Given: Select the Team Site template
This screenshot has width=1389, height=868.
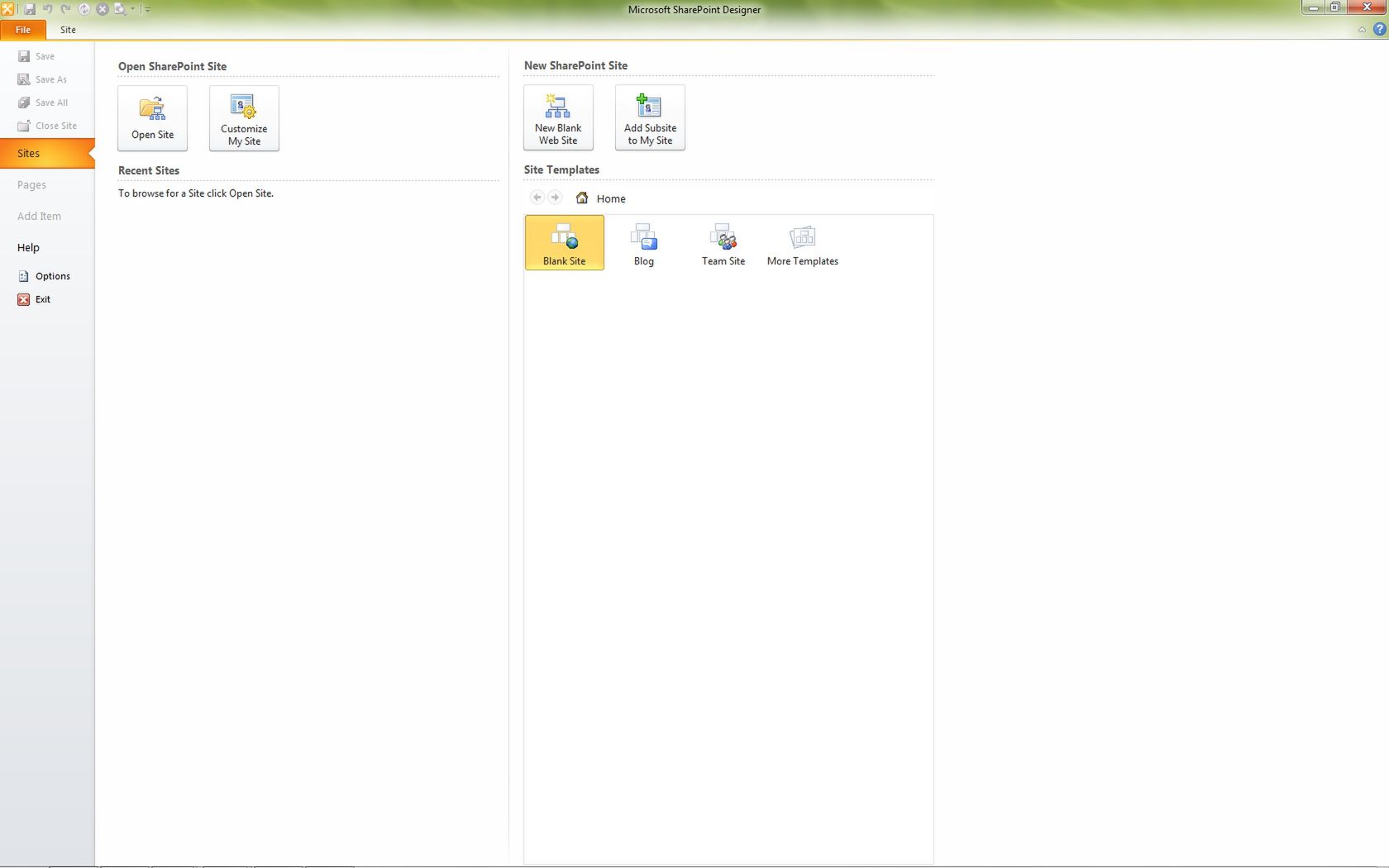Looking at the screenshot, I should (x=723, y=242).
